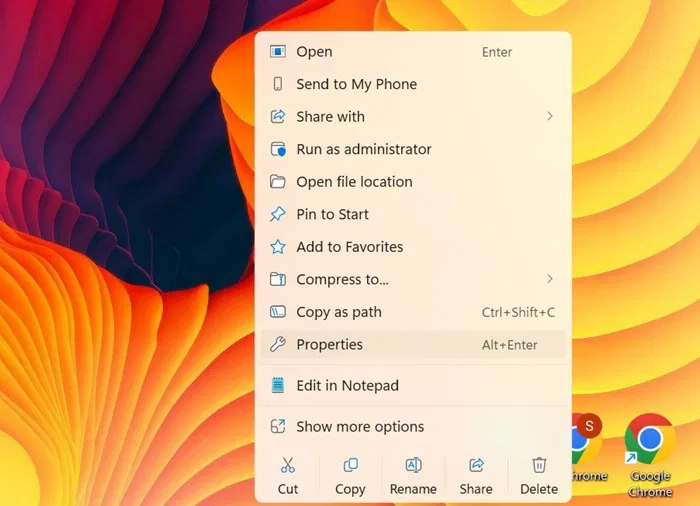Cut the item with the scissors icon
This screenshot has height=506, width=700.
click(288, 465)
